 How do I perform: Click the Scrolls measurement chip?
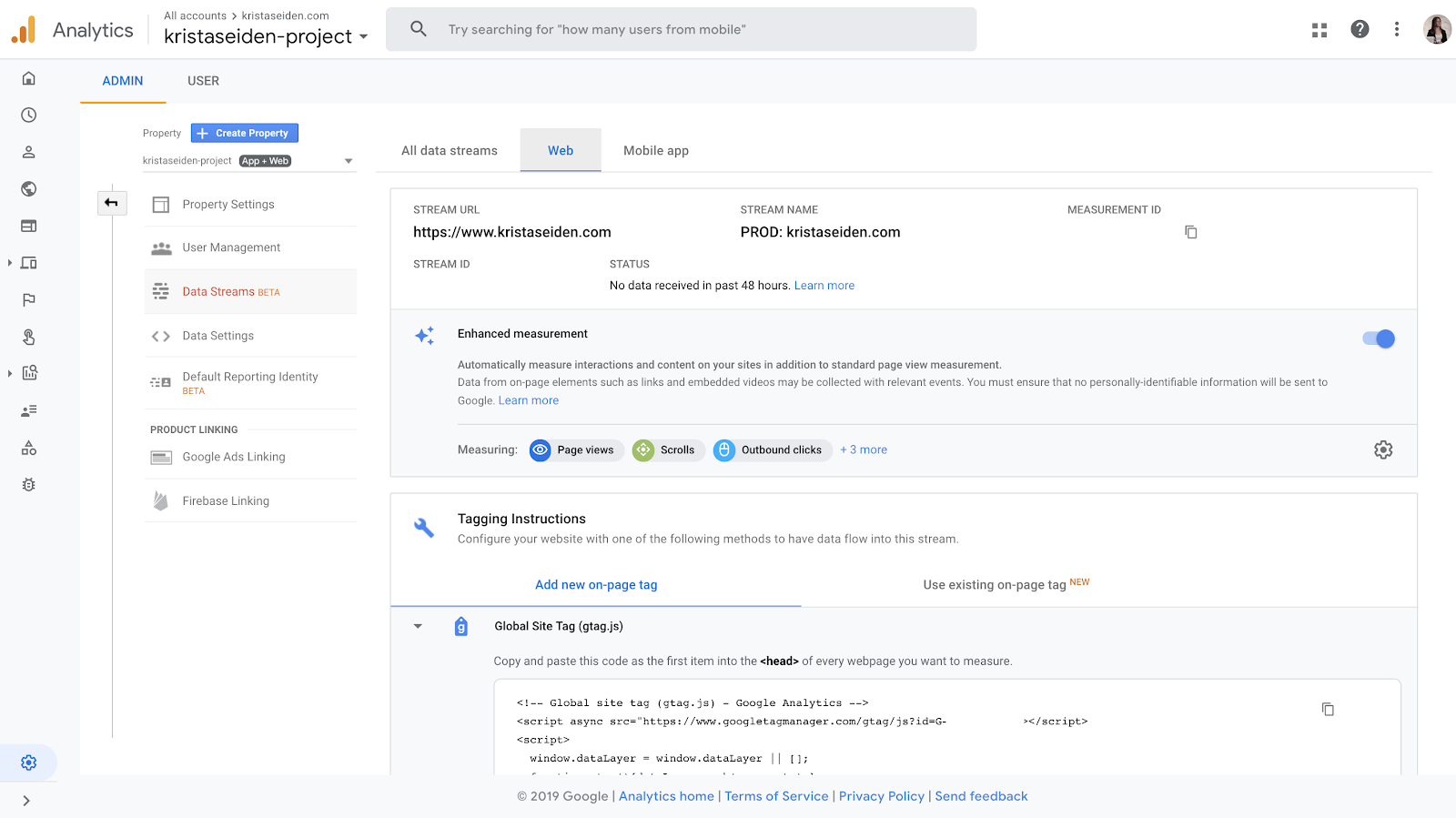pos(668,449)
